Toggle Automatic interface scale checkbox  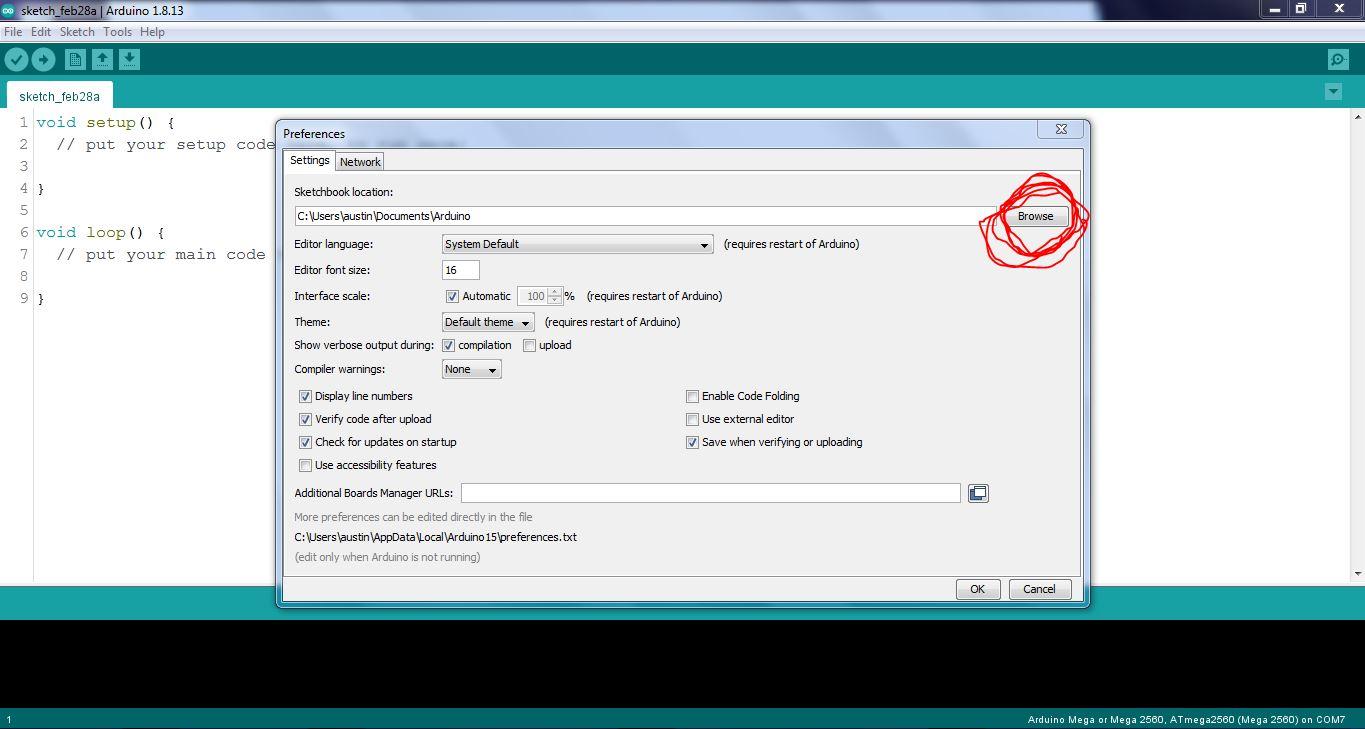452,296
